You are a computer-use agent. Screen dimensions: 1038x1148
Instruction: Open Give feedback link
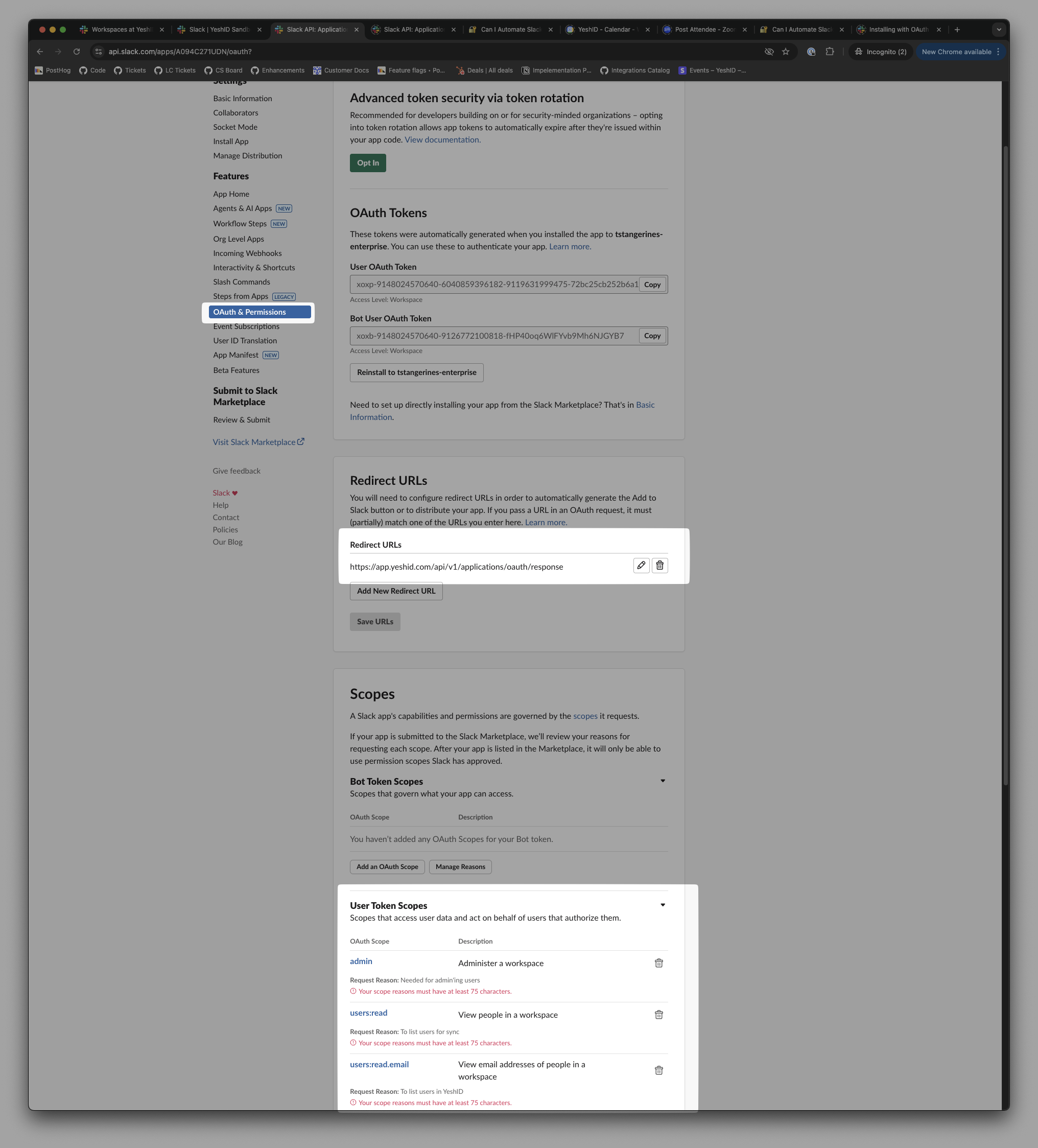click(x=237, y=471)
